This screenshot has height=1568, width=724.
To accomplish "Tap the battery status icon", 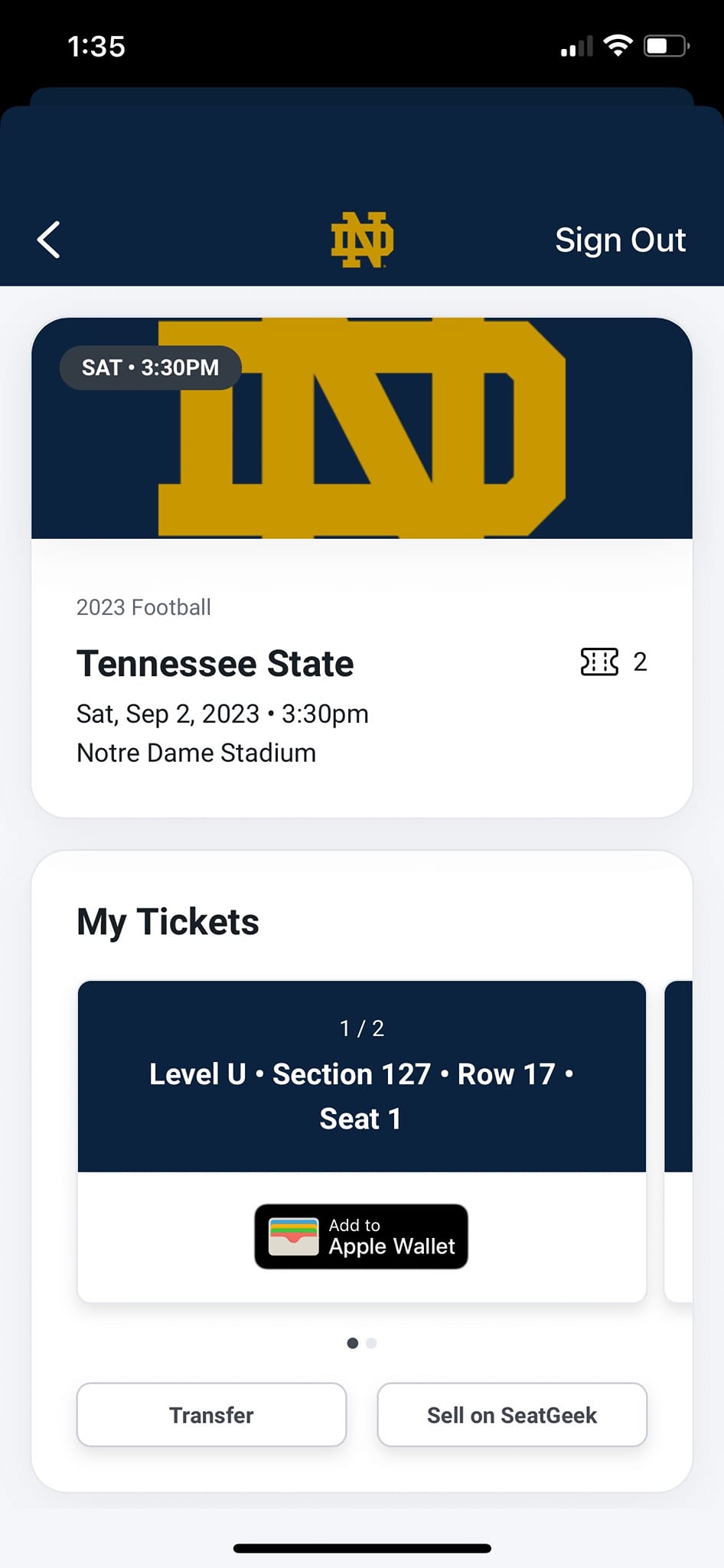I will (666, 46).
